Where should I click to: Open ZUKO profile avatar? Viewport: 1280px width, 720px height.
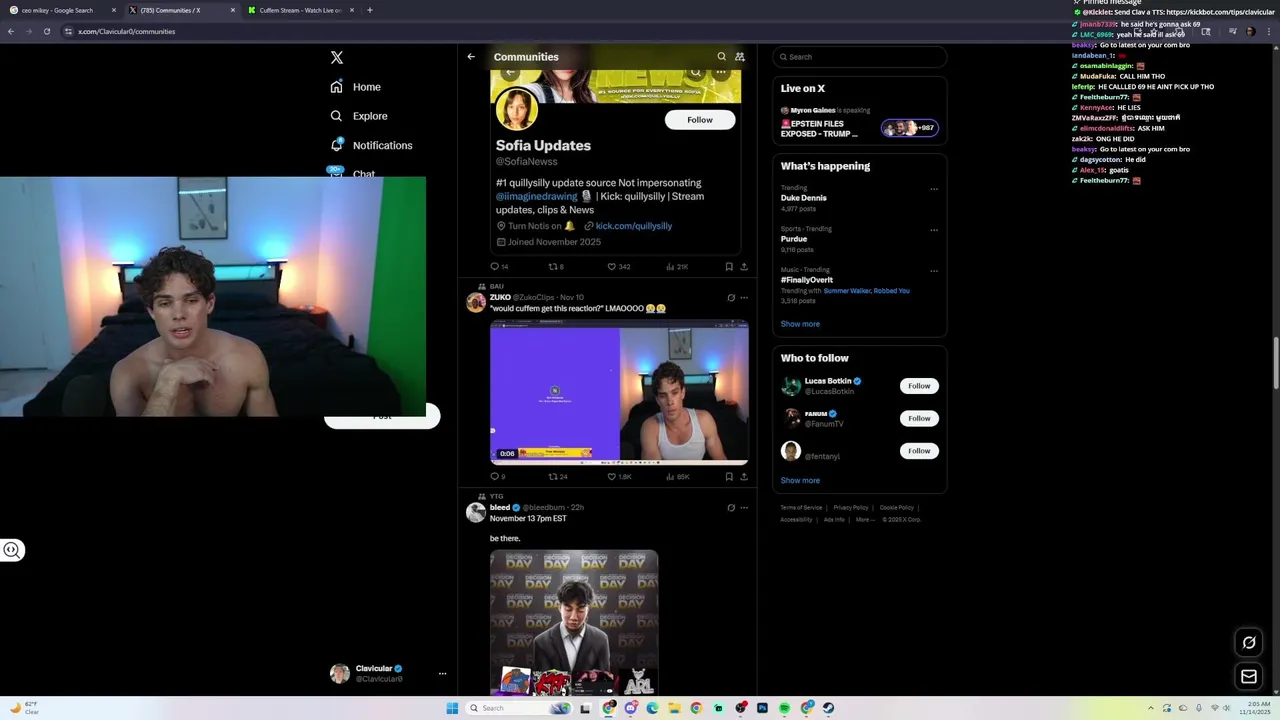click(476, 302)
